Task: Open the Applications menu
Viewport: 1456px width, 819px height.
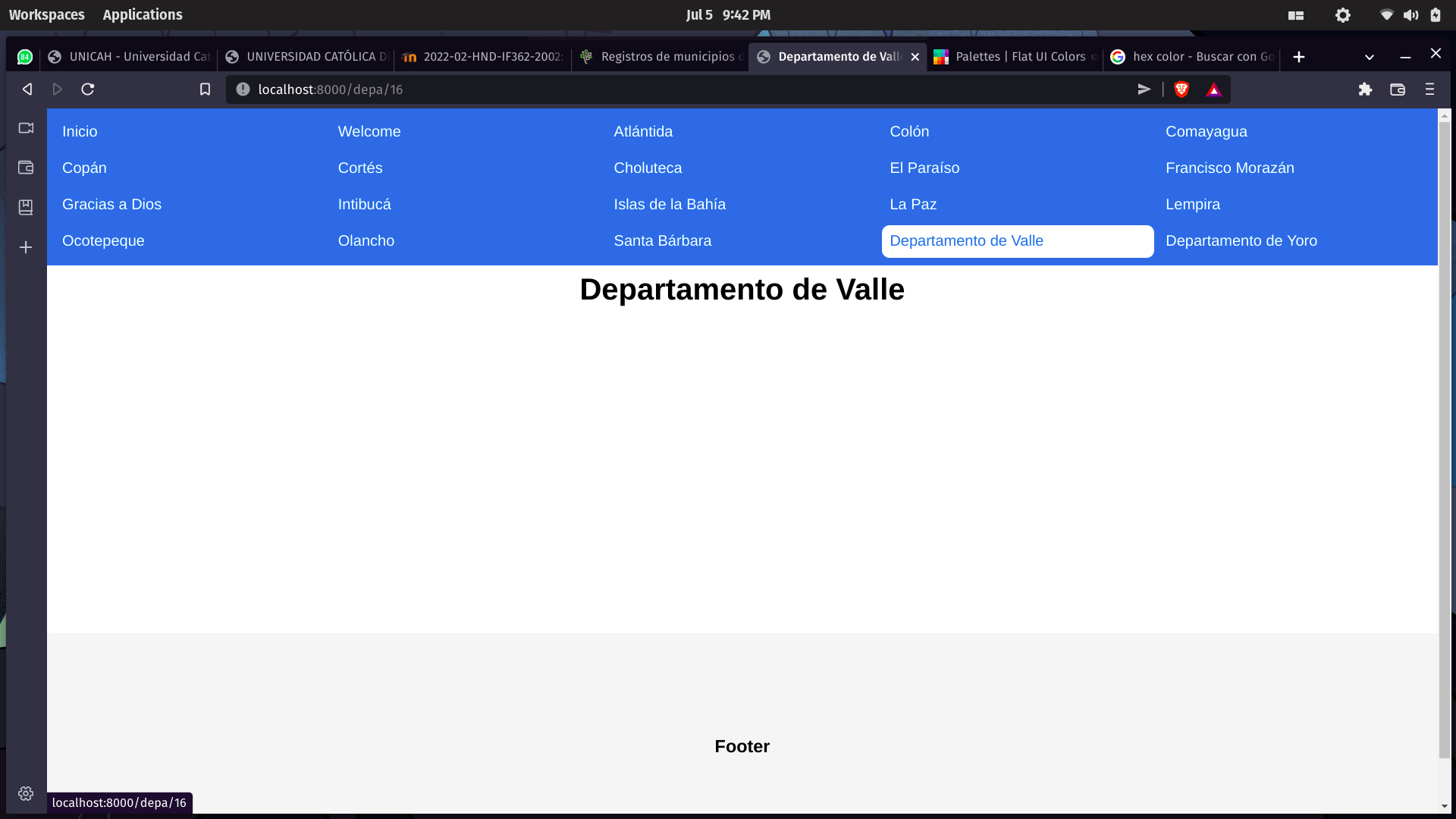Action: pyautogui.click(x=142, y=14)
